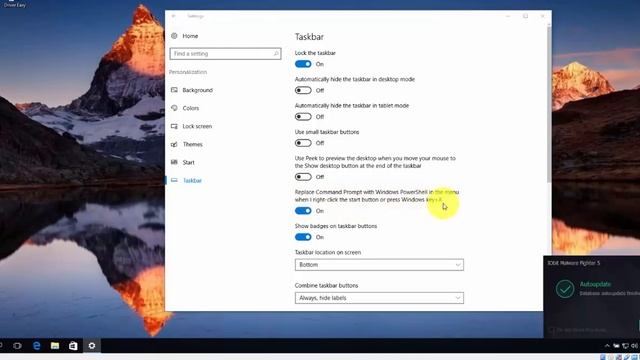Click the Taskbar icon in sidebar
The image size is (640, 360).
174,180
